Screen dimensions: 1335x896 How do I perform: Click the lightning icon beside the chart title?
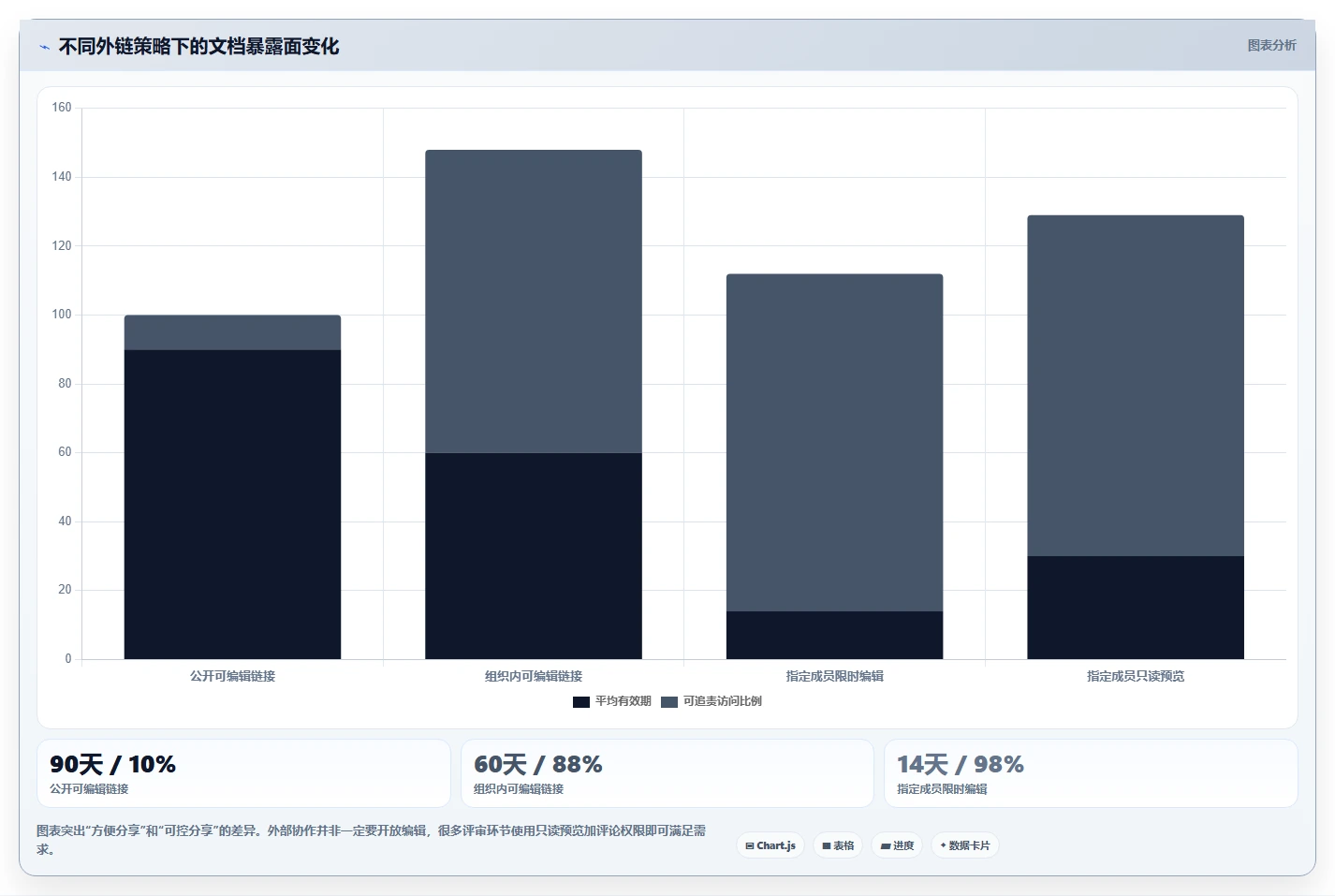[x=44, y=47]
